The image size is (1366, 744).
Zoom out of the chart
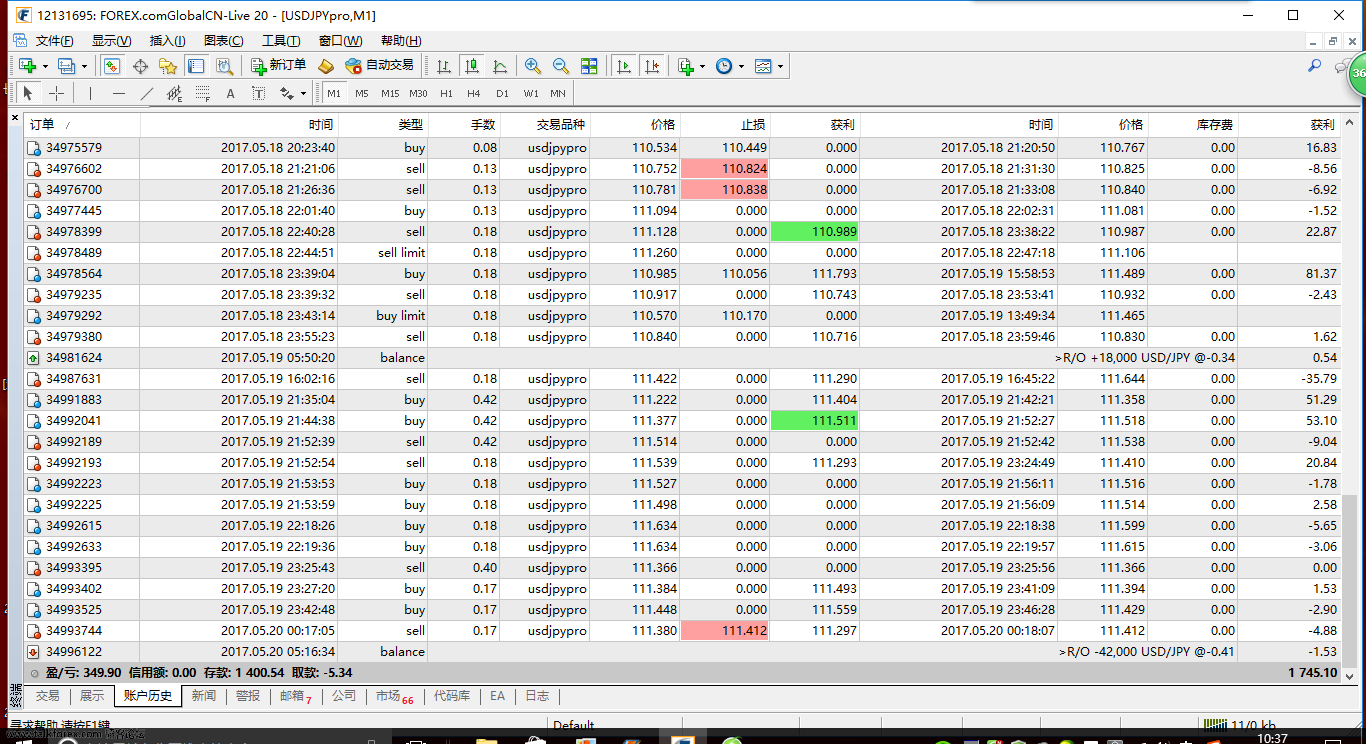pos(561,66)
